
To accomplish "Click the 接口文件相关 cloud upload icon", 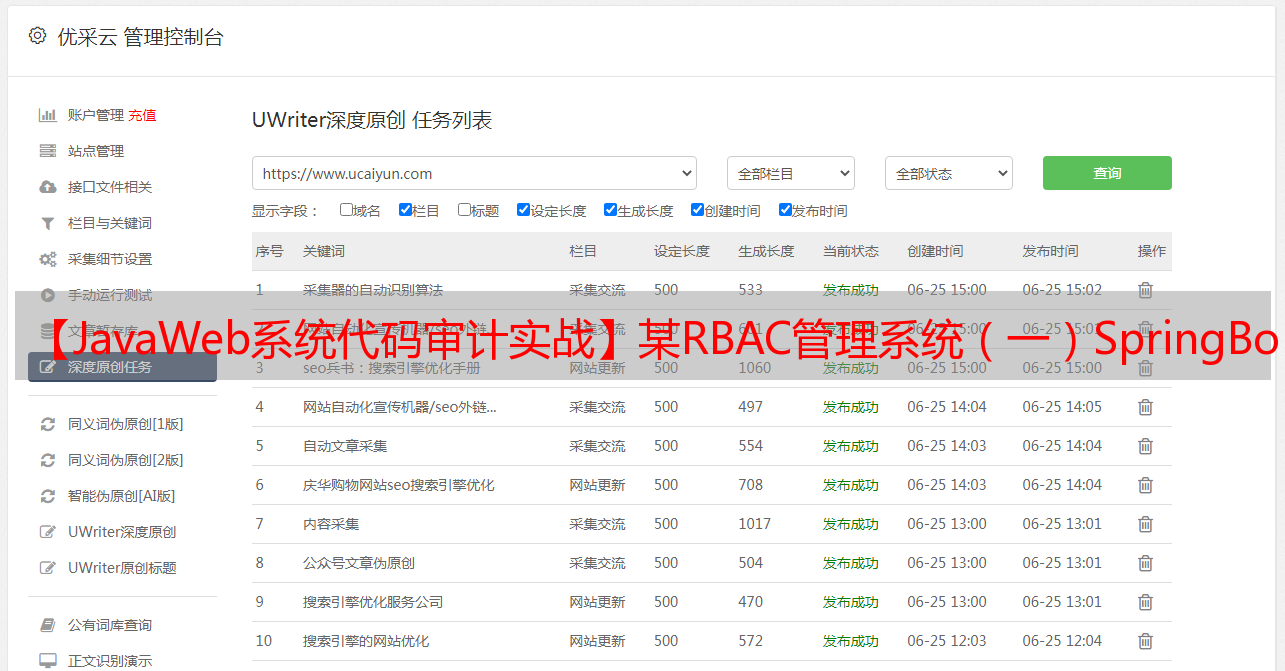I will click(47, 187).
